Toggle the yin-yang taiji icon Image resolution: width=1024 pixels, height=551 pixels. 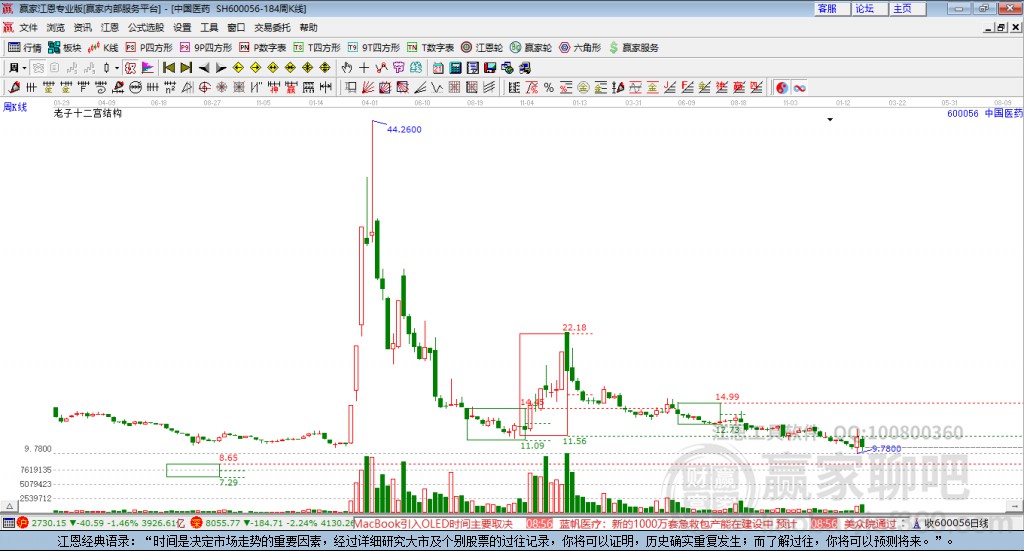782,87
